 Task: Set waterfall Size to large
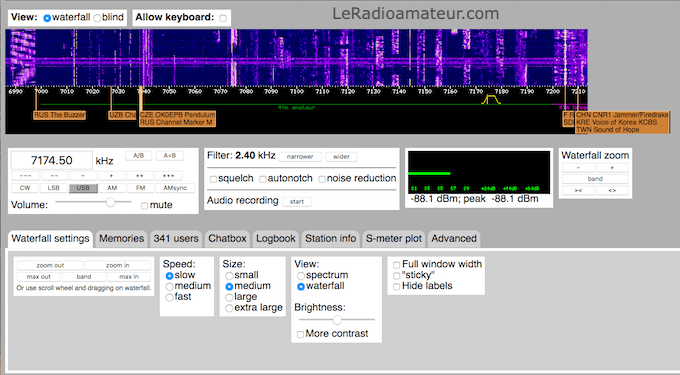click(x=229, y=297)
